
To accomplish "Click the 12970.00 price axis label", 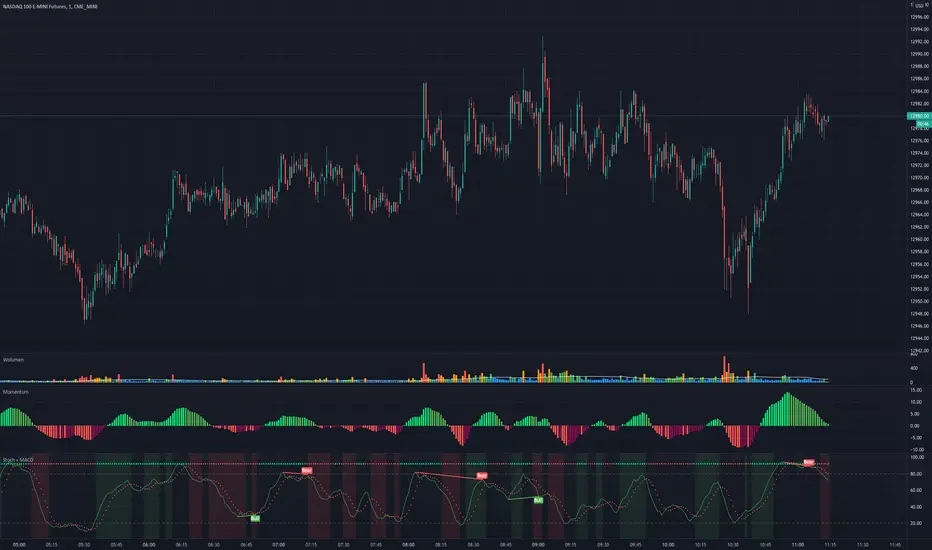I will point(920,178).
